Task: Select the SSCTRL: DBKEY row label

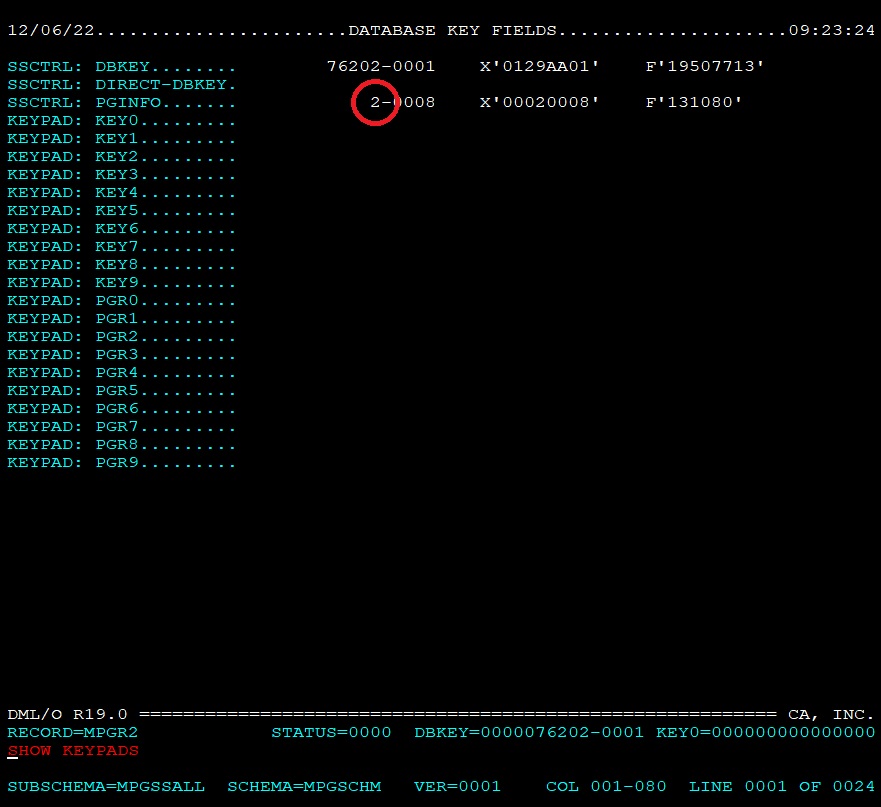Action: tap(121, 67)
